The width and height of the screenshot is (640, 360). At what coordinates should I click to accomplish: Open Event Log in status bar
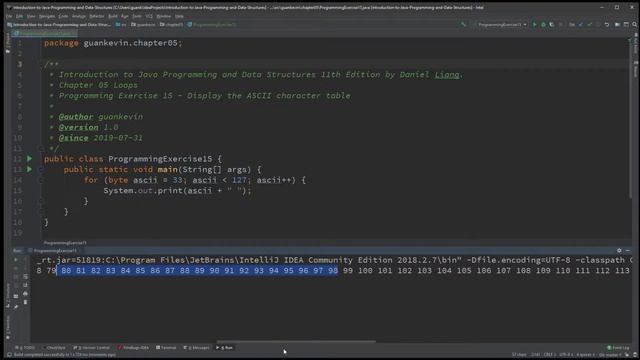[x=619, y=348]
